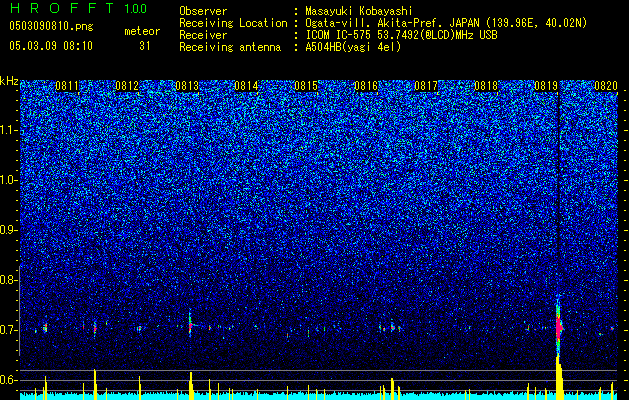Click the HROFFT title text
629x400 pixels.
pos(62,8)
